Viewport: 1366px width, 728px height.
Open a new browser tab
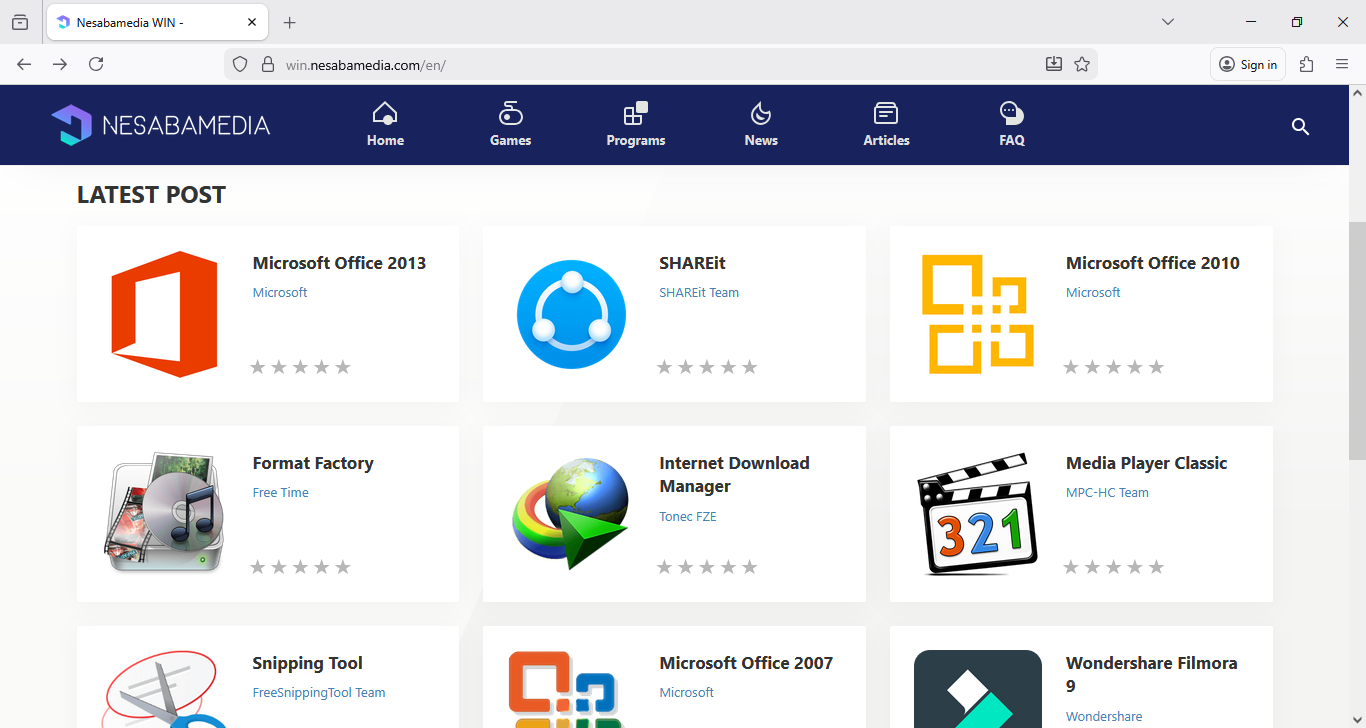(290, 22)
